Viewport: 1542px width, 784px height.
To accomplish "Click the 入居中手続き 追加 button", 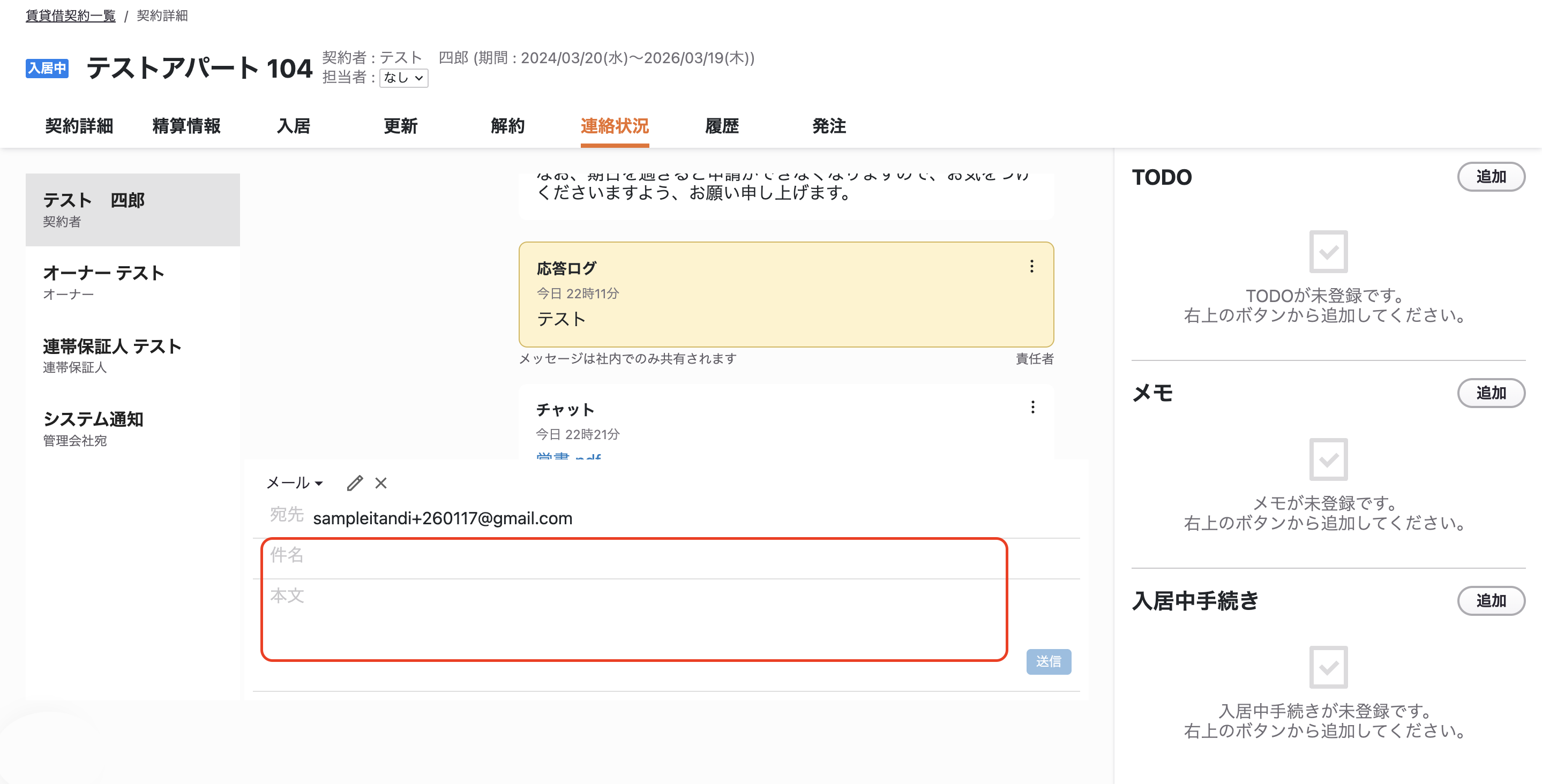I will (x=1491, y=601).
